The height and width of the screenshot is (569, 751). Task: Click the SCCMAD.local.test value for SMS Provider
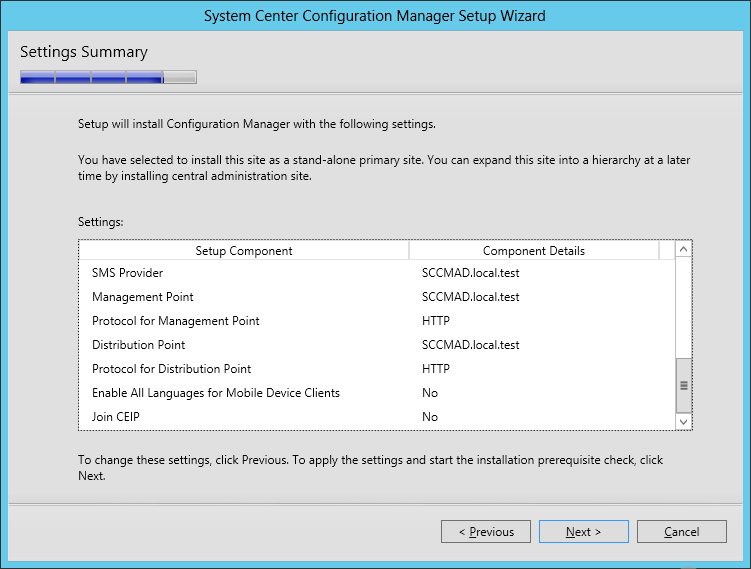click(470, 273)
